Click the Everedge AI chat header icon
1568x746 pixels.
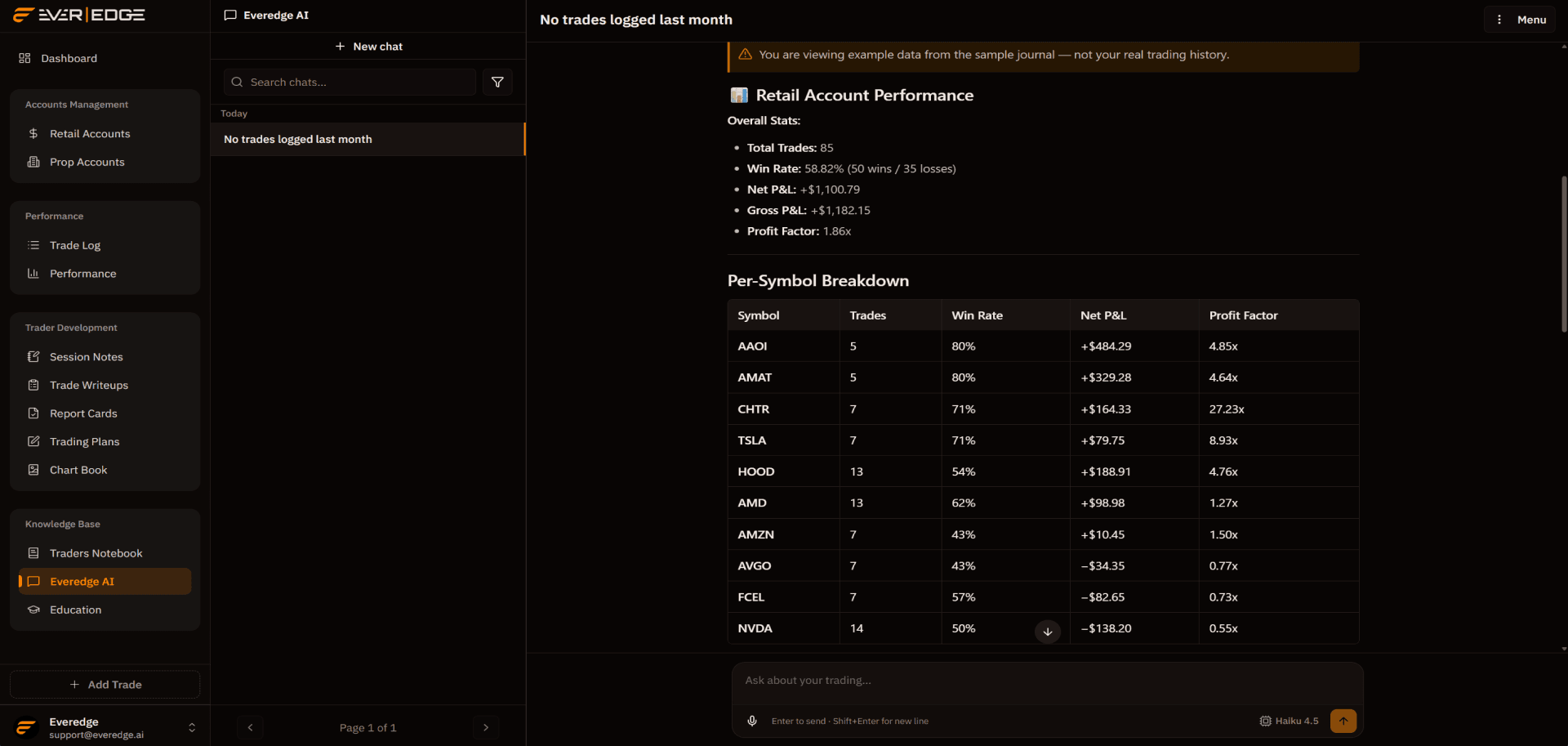pos(230,16)
